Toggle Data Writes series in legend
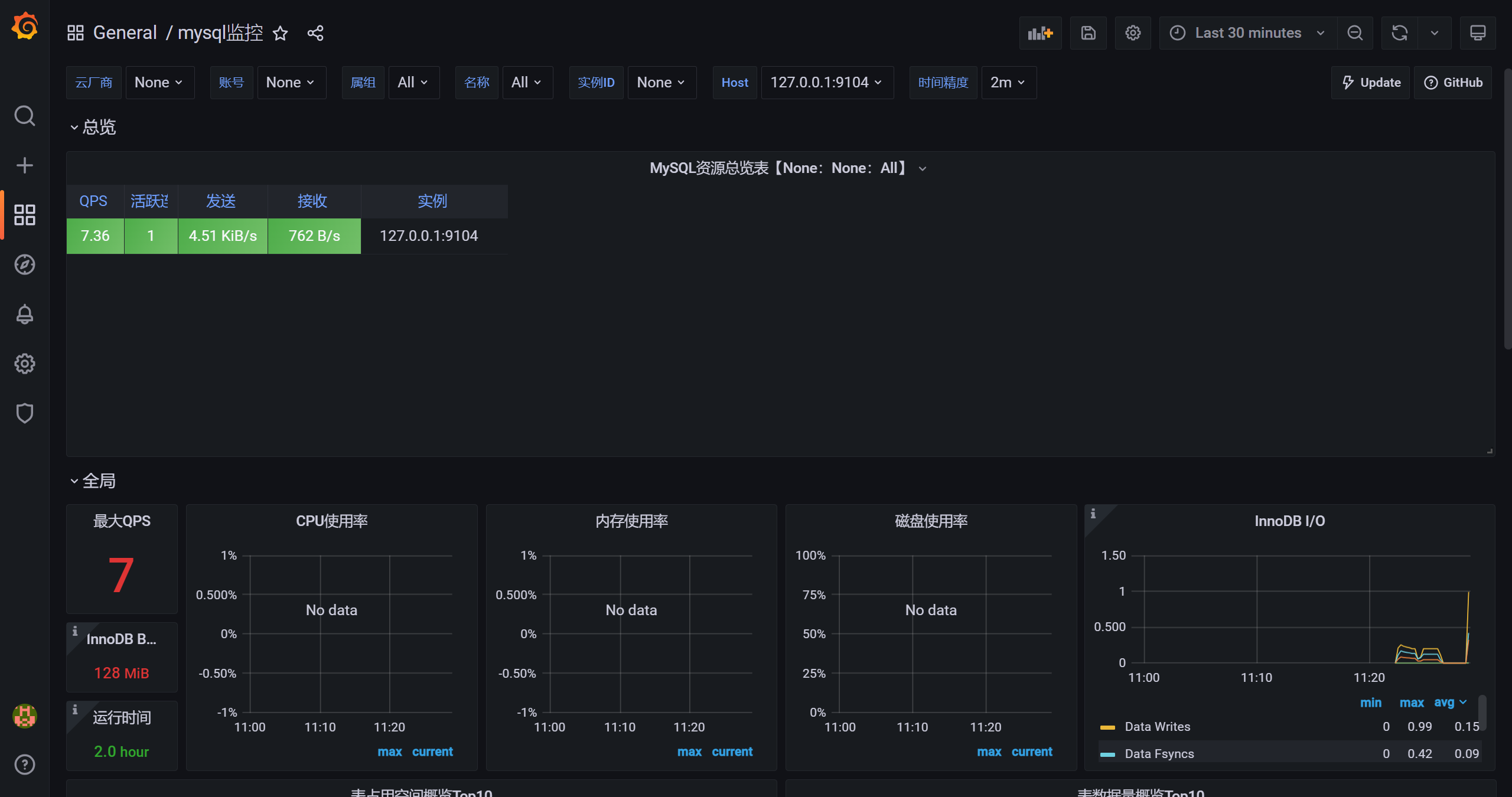1512x797 pixels. point(1158,727)
